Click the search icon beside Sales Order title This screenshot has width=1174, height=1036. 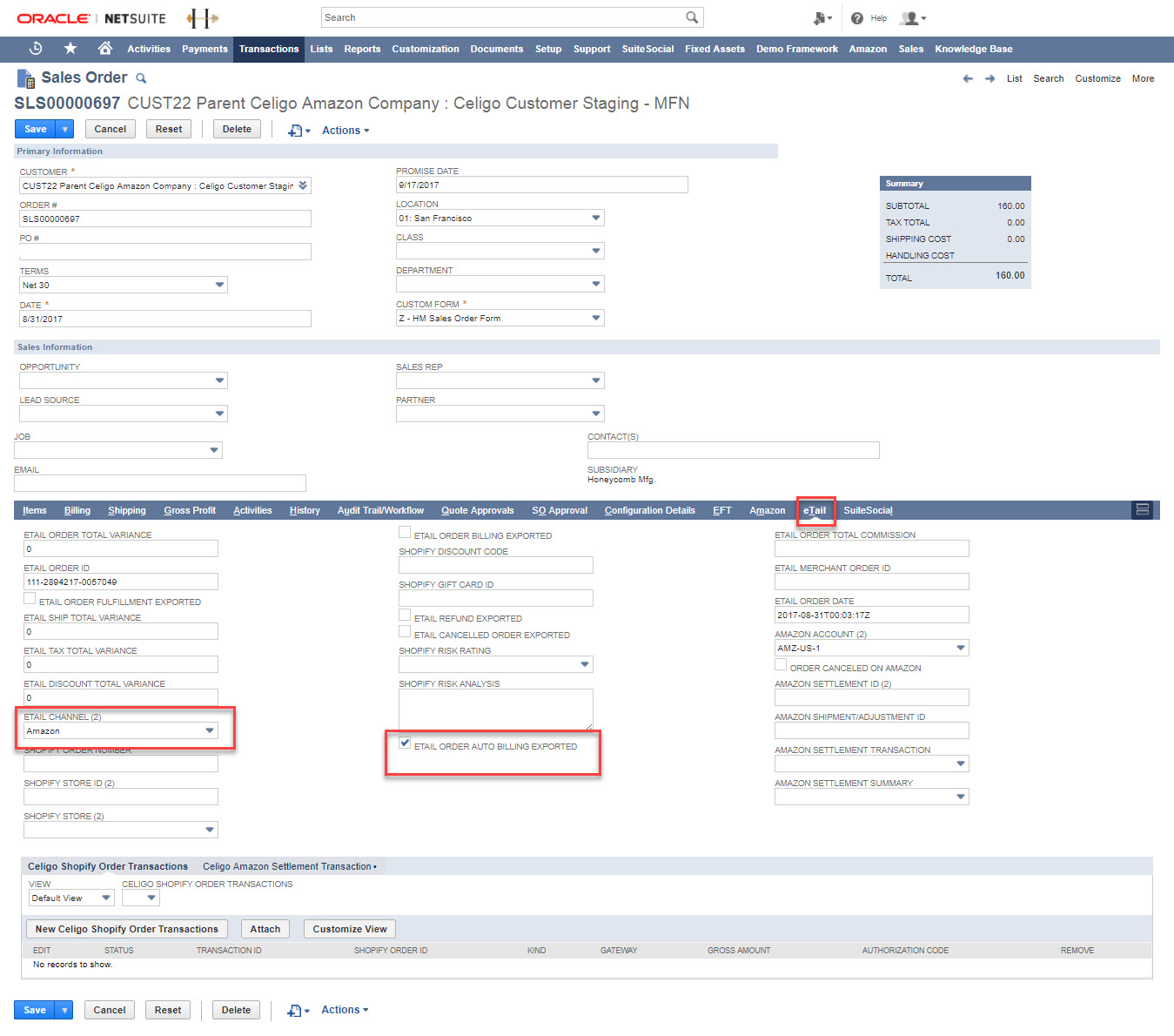click(x=141, y=78)
